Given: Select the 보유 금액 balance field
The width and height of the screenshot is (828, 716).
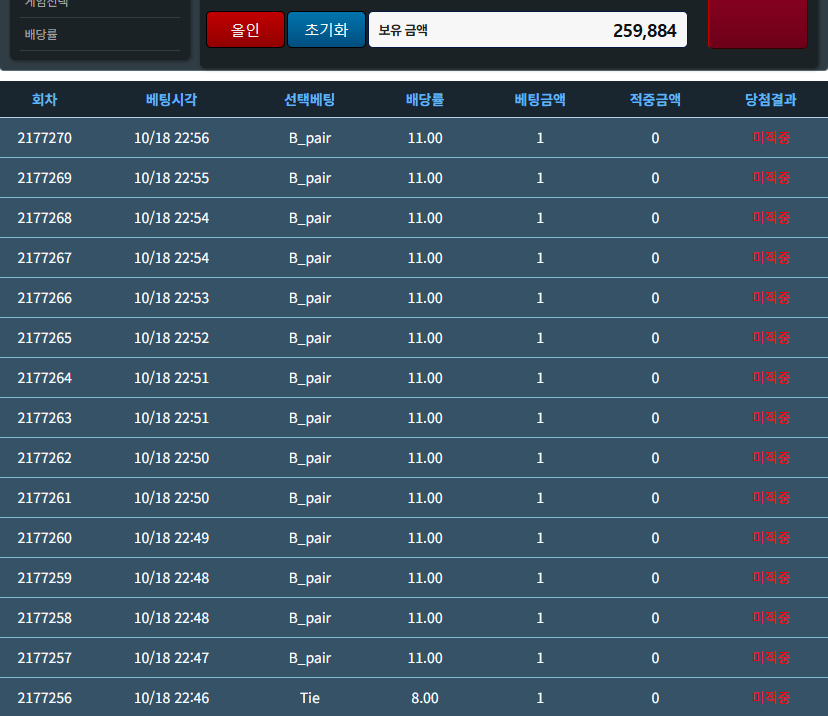Looking at the screenshot, I should tap(528, 30).
